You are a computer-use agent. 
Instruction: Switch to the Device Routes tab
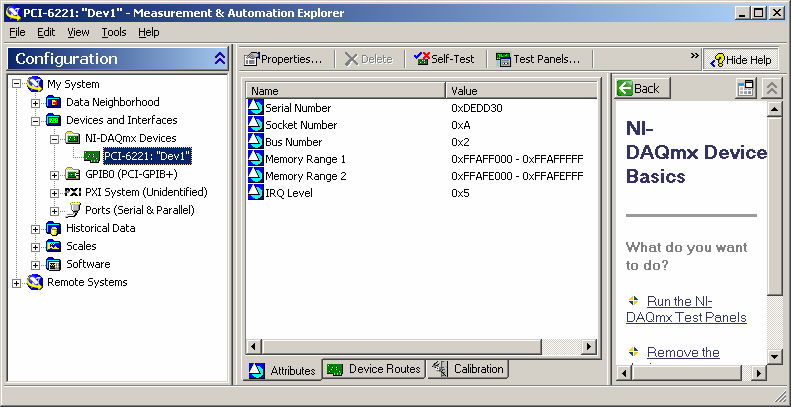click(374, 369)
